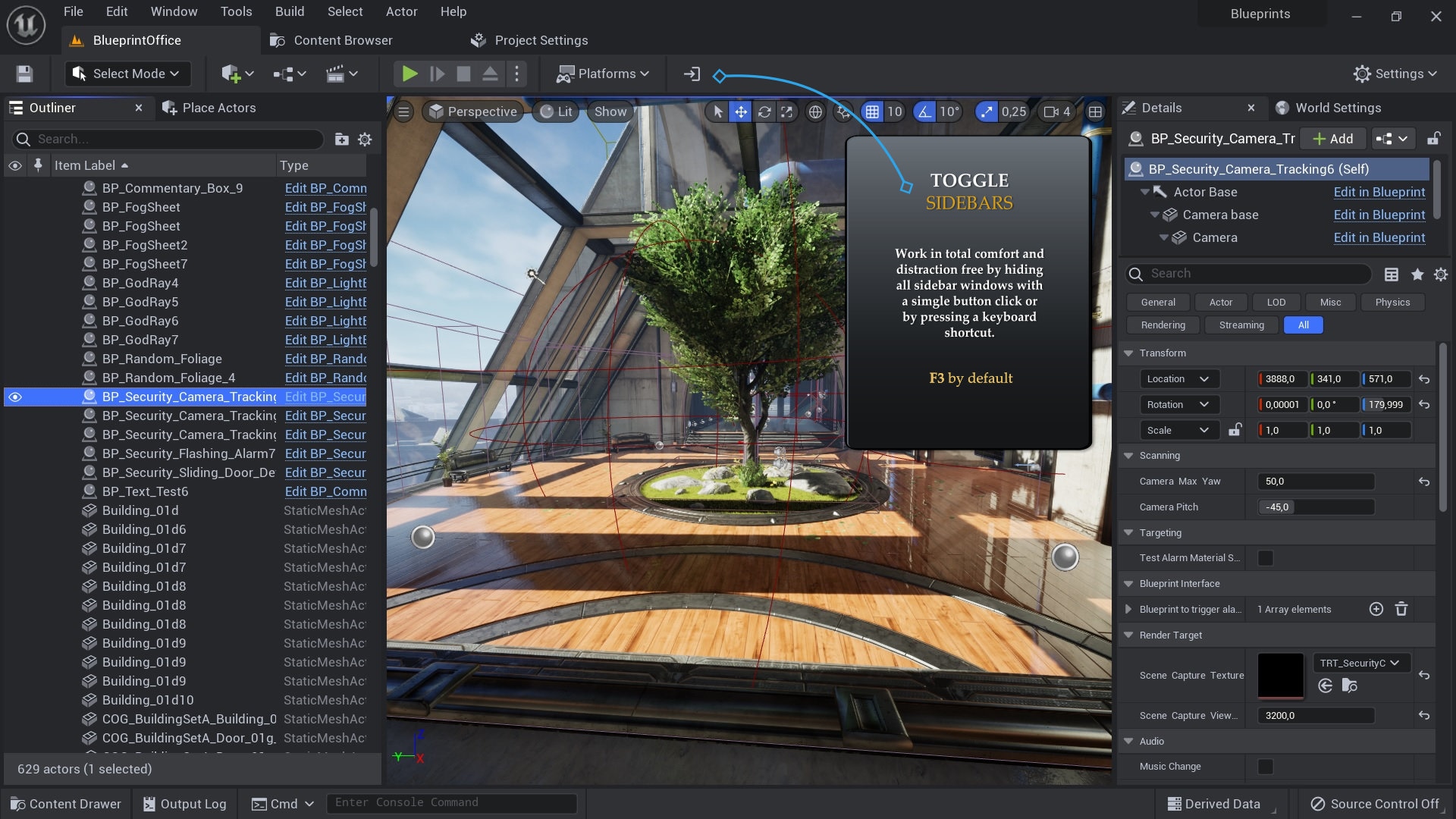
Task: Open the Build menu
Action: point(289,11)
